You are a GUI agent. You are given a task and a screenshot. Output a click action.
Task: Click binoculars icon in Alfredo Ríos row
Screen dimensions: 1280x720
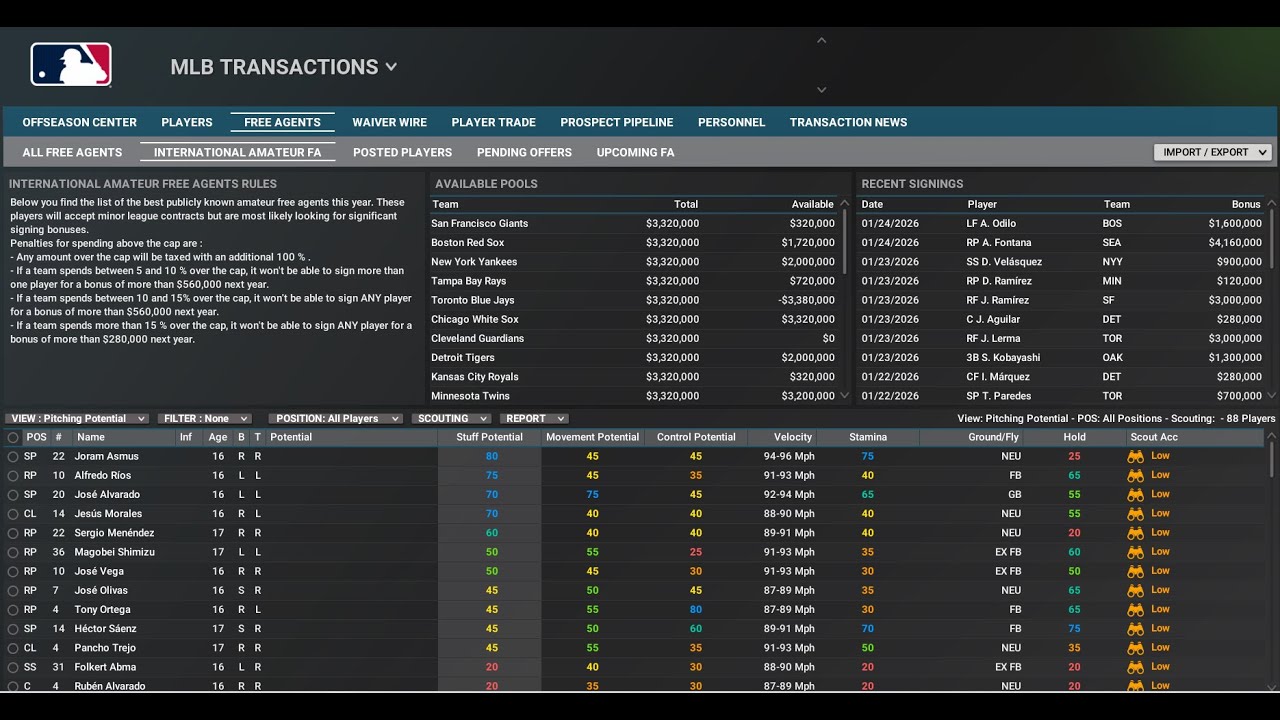(x=1136, y=475)
